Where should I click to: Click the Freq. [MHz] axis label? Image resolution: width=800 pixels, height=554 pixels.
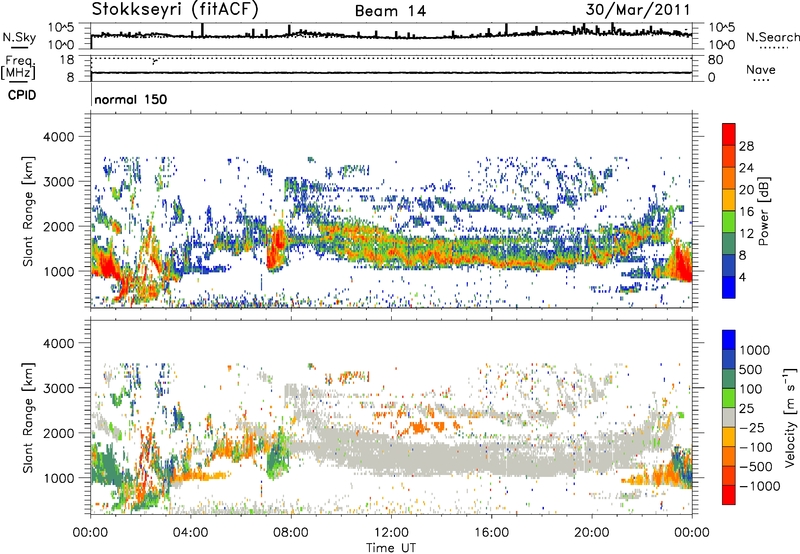pyautogui.click(x=18, y=67)
